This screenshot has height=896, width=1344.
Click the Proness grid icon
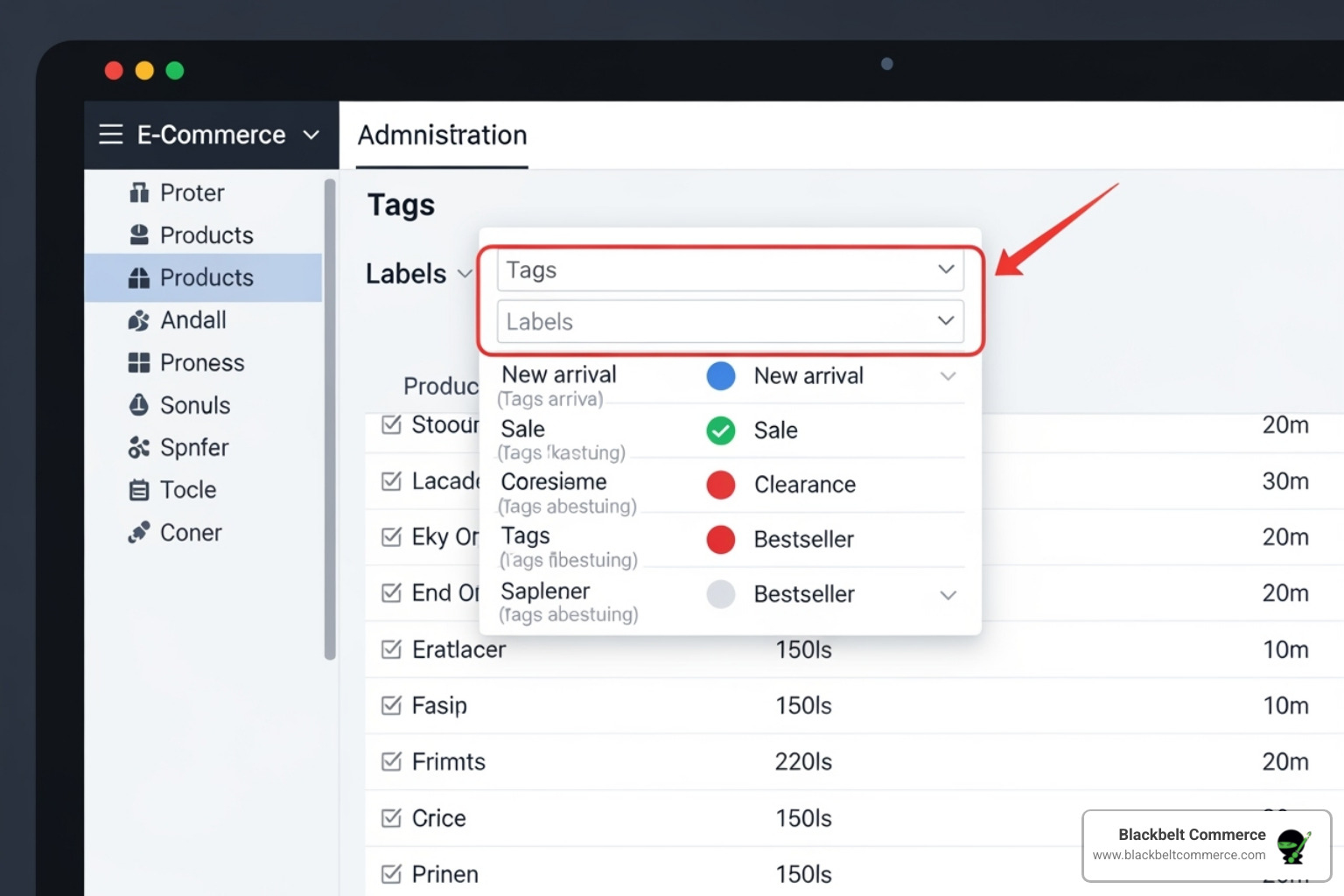pyautogui.click(x=141, y=362)
